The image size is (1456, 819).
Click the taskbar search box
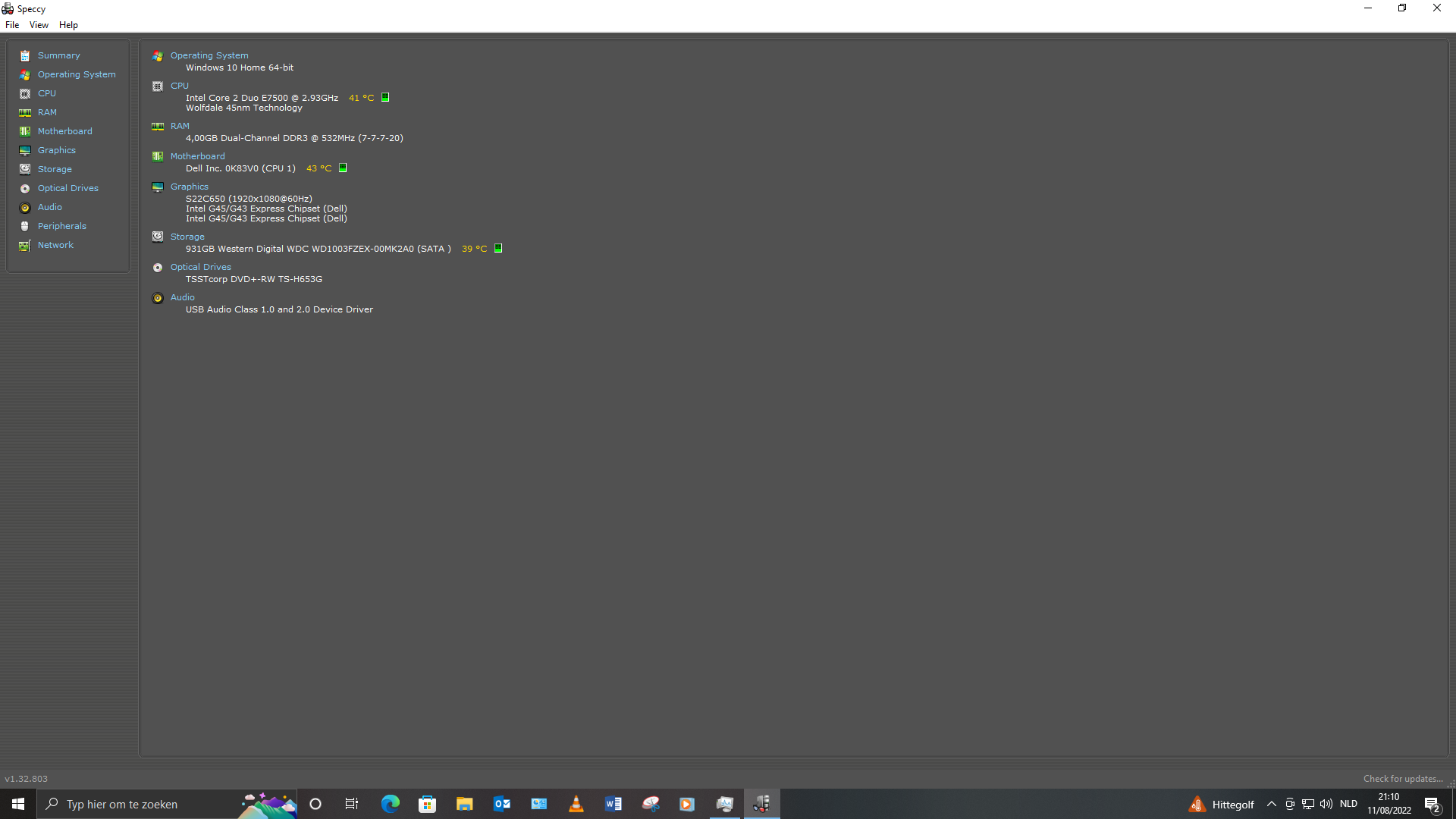coord(167,804)
